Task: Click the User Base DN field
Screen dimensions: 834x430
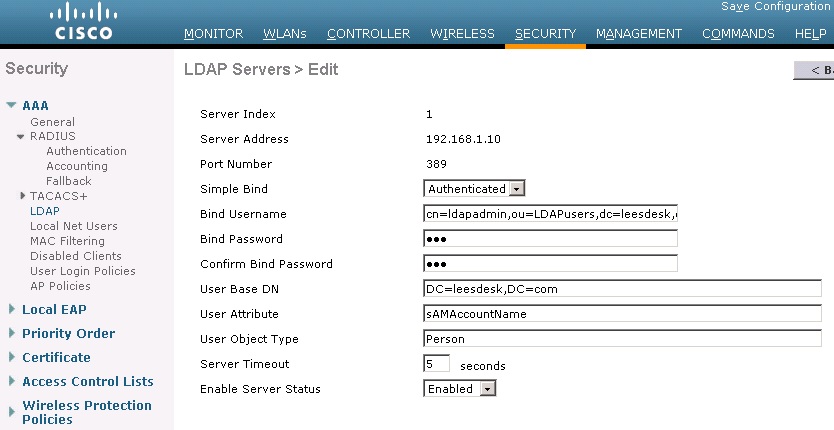Action: (622, 288)
